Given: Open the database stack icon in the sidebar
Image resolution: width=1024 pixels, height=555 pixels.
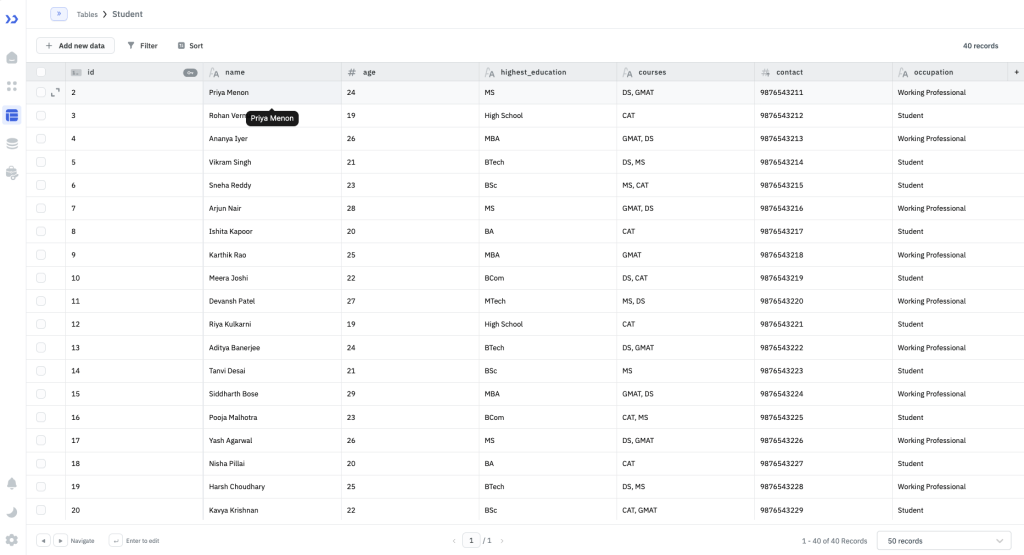Looking at the screenshot, I should tap(12, 144).
